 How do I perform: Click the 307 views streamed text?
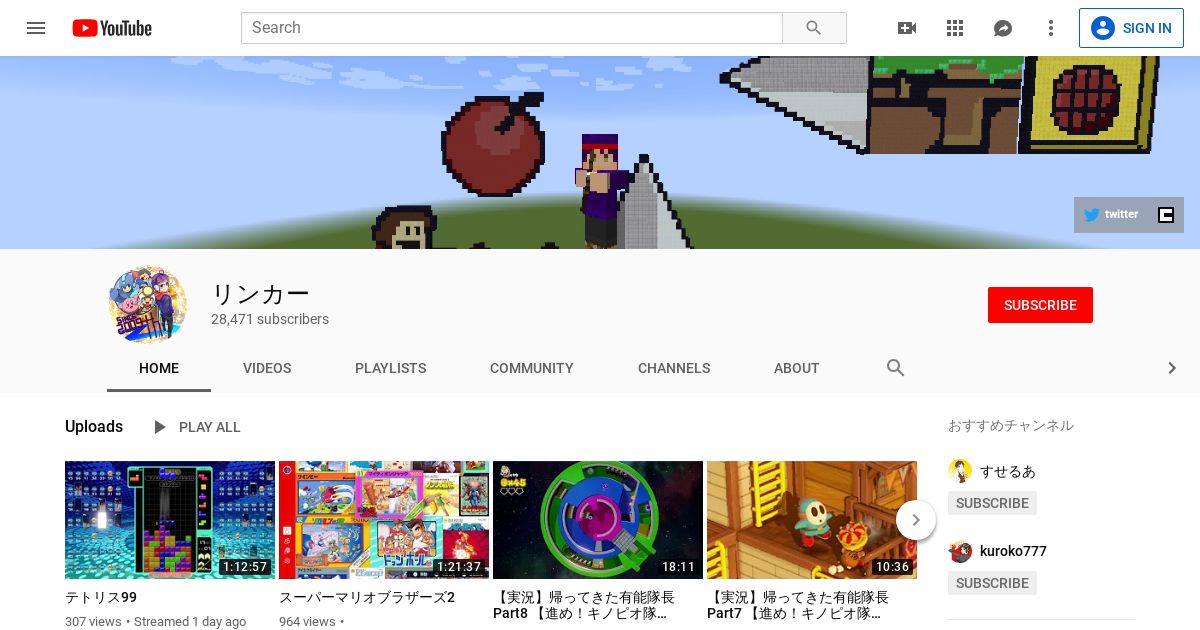[x=155, y=621]
